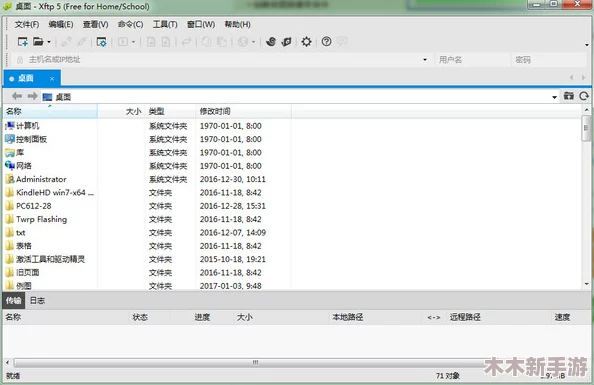Open session properties window icon
The width and height of the screenshot is (594, 385).
coord(102,42)
